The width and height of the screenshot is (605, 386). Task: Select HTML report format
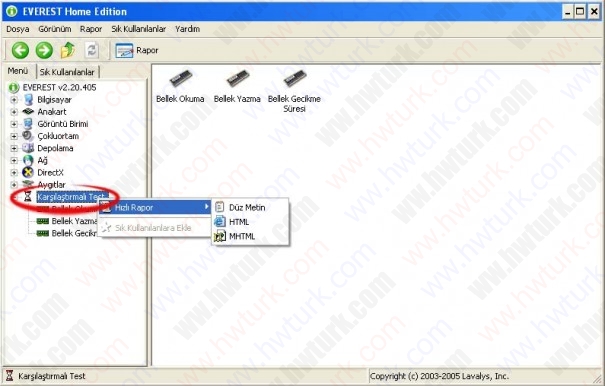pyautogui.click(x=250, y=222)
